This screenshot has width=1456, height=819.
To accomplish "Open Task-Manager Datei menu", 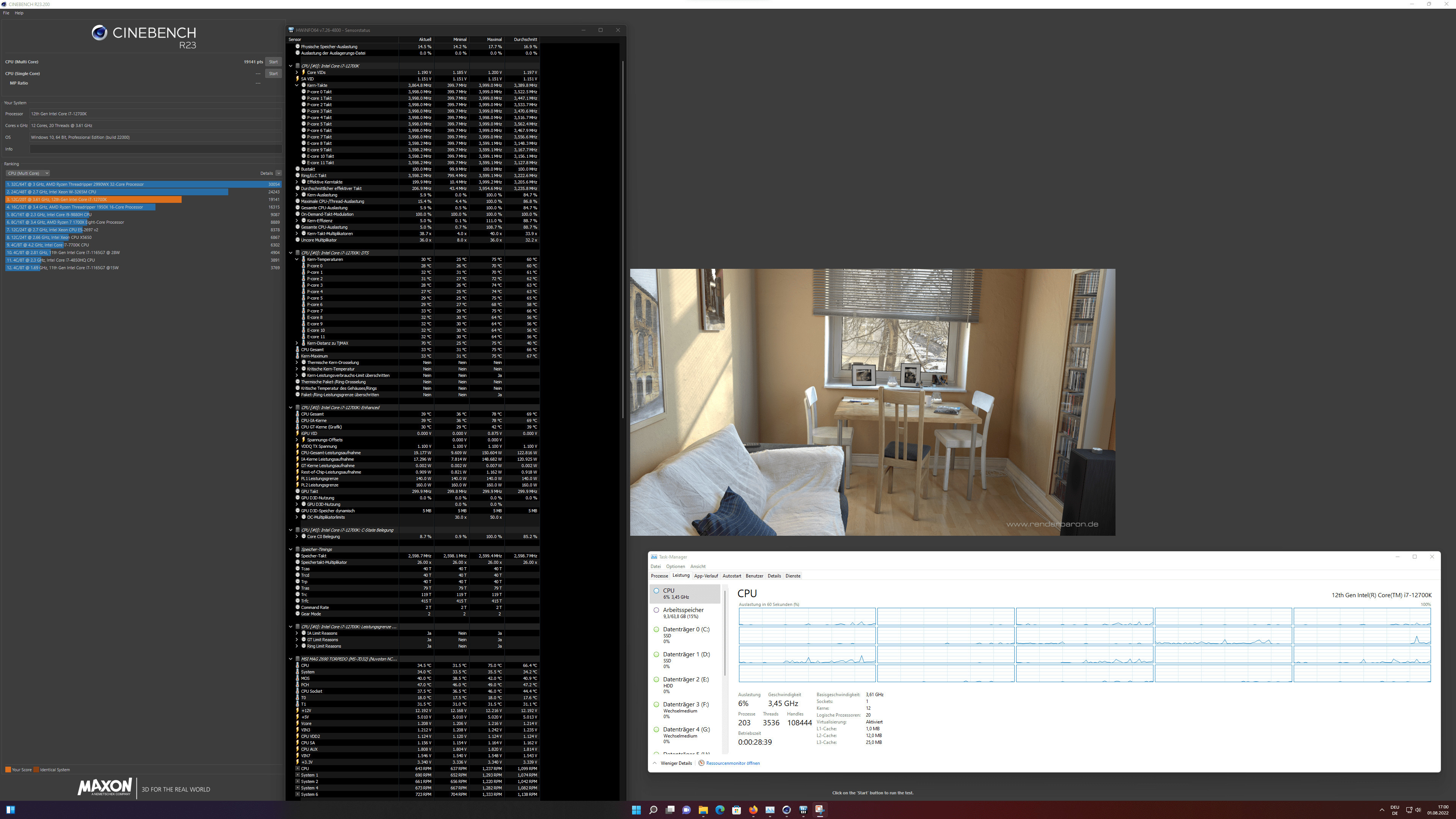I will pos(656,566).
